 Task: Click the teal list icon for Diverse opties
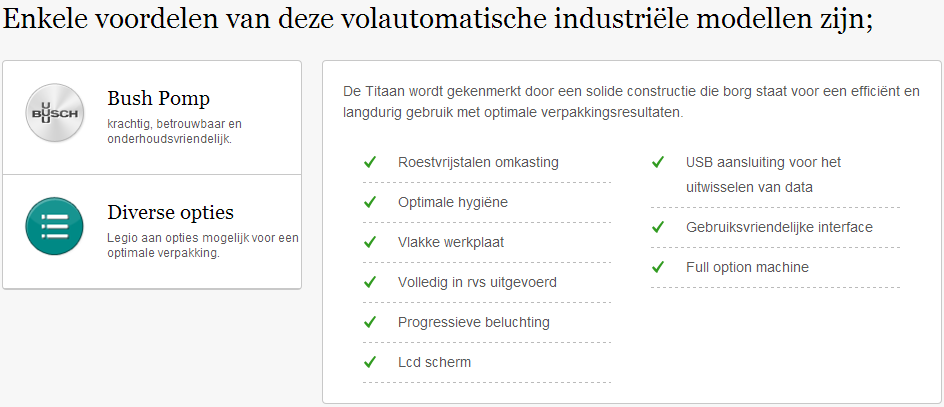[x=54, y=226]
